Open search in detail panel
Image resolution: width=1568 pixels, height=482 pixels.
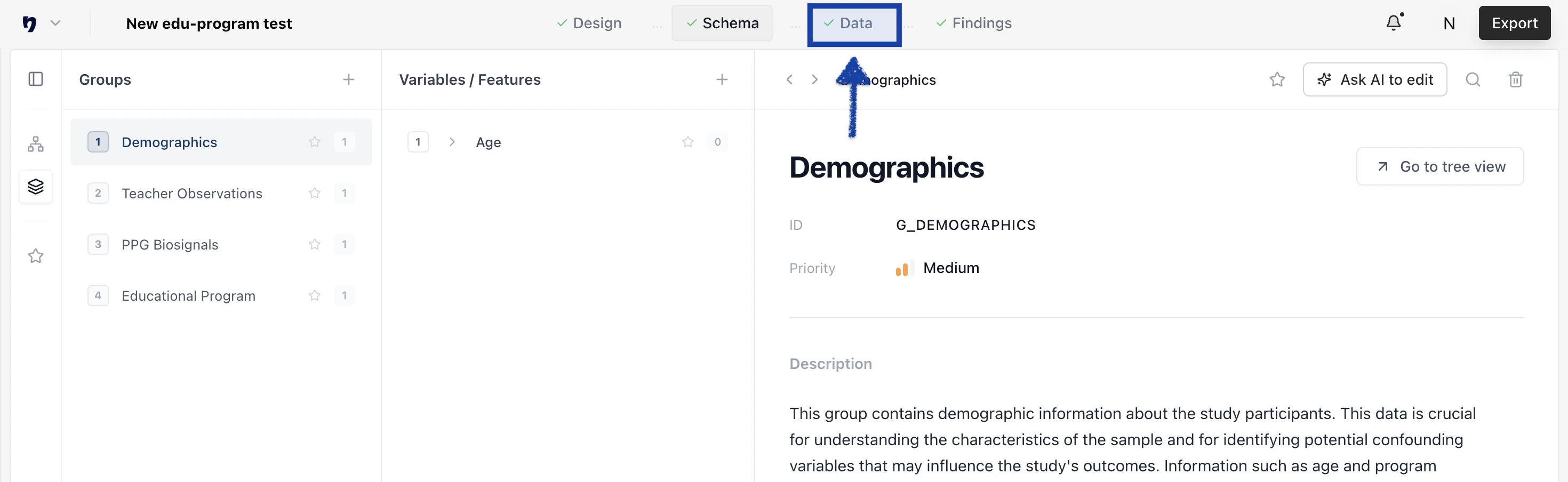point(1473,80)
